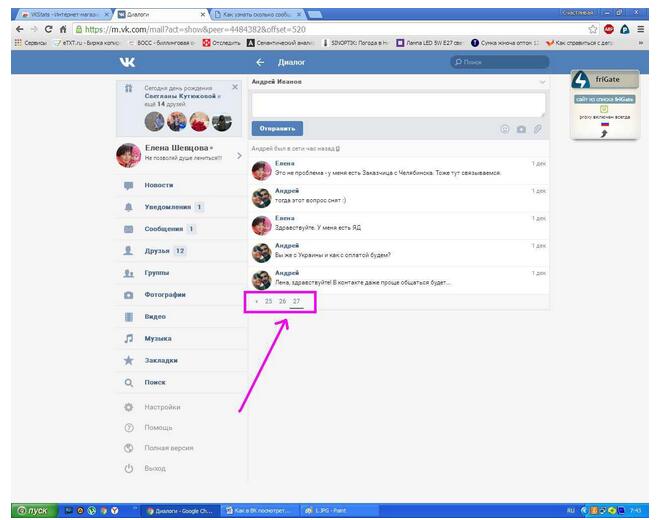Image resolution: width=668 pixels, height=520 pixels.
Task: Open Музыка from the sidebar
Action: pos(156,338)
